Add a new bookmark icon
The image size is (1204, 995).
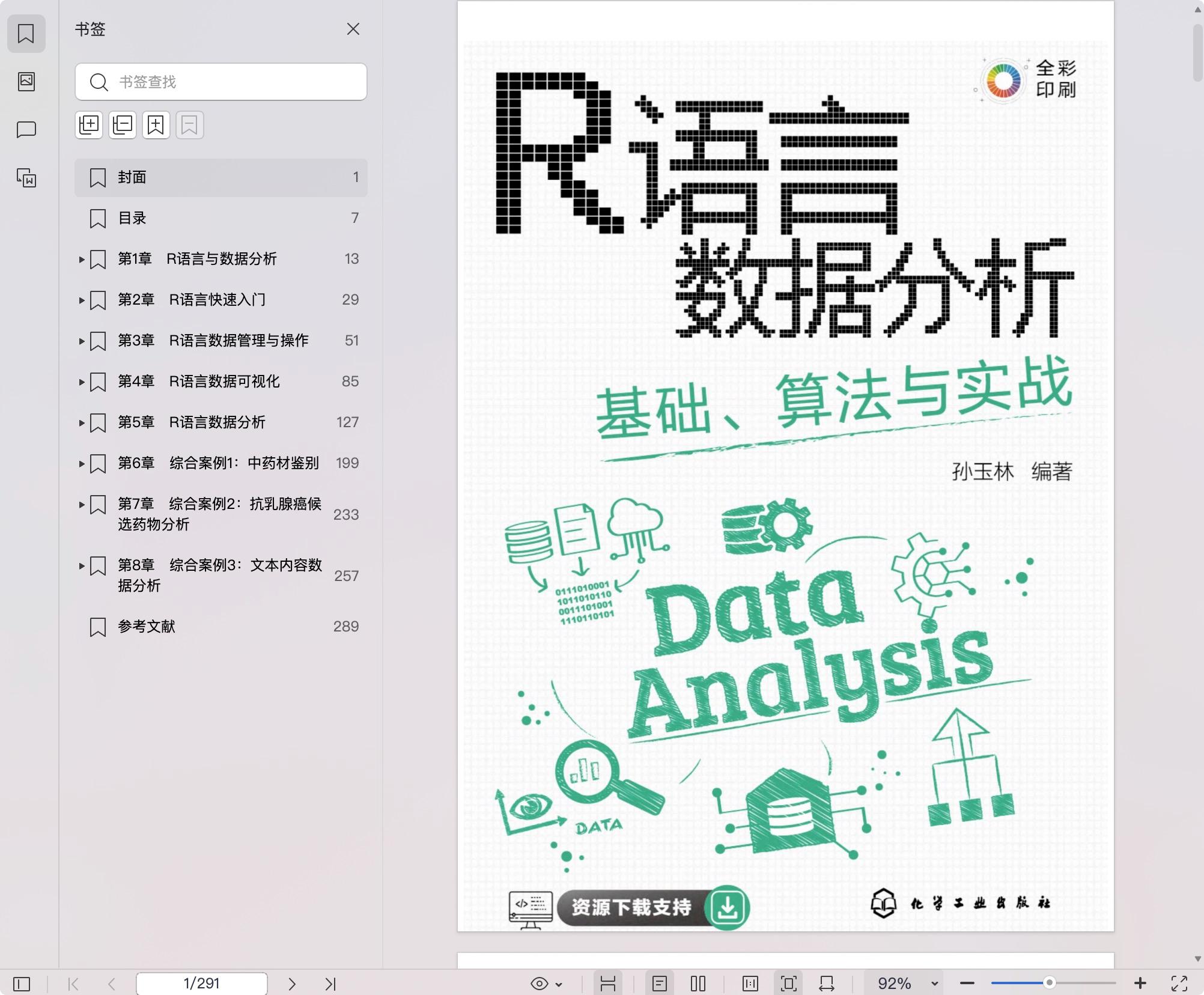point(156,125)
